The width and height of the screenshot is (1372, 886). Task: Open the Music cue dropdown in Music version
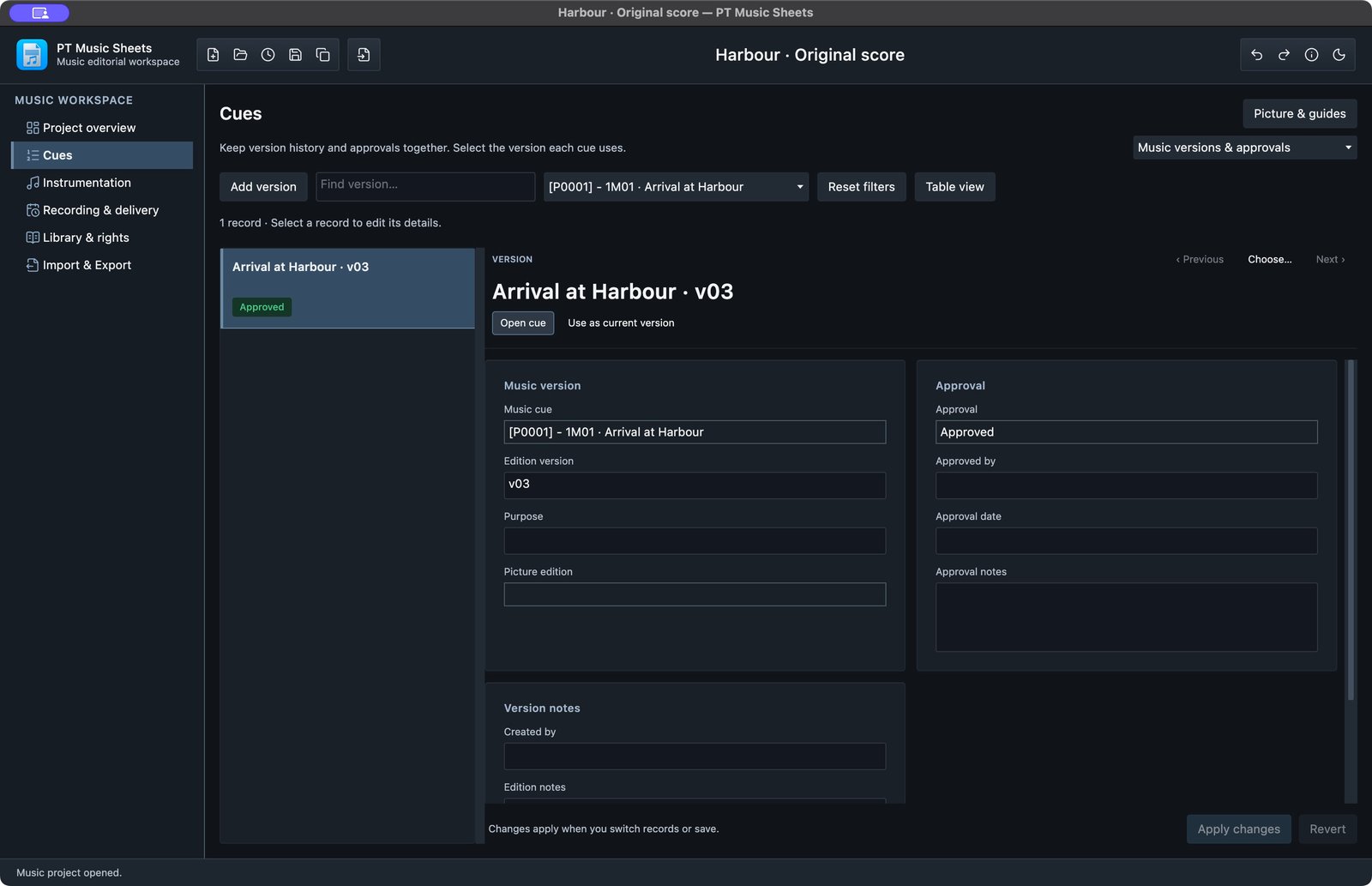695,432
